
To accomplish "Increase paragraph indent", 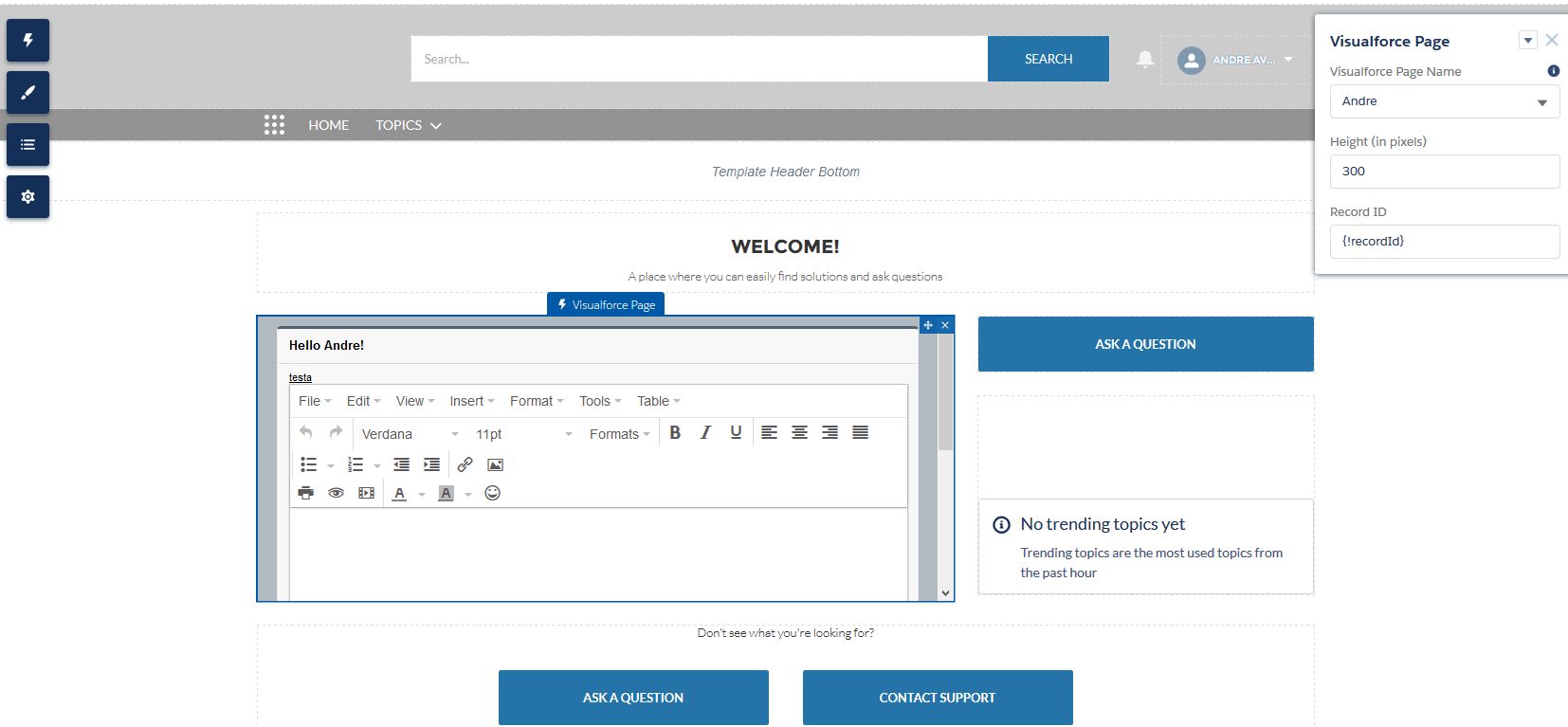I will (x=431, y=464).
